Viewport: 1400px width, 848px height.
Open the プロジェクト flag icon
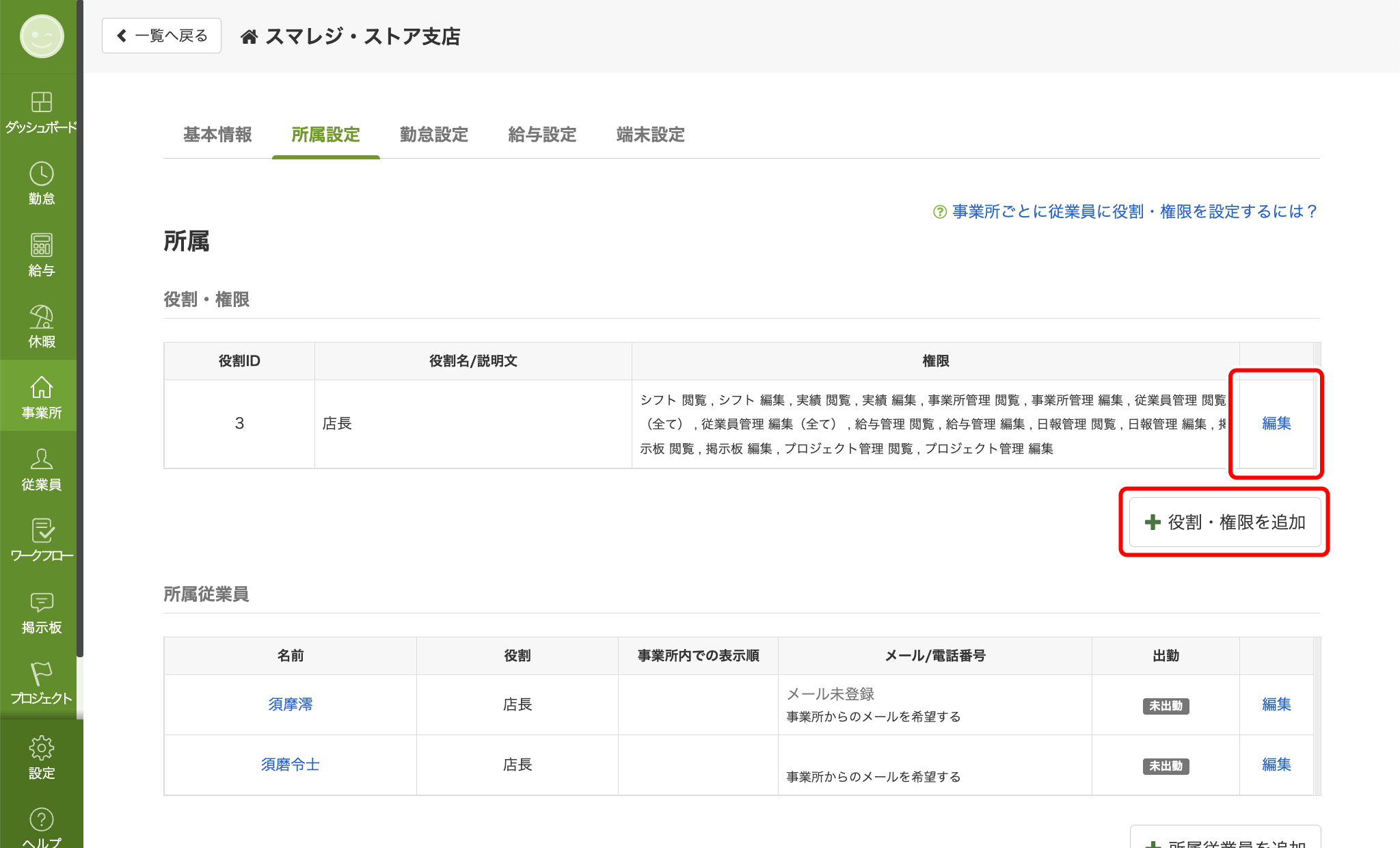coord(41,674)
